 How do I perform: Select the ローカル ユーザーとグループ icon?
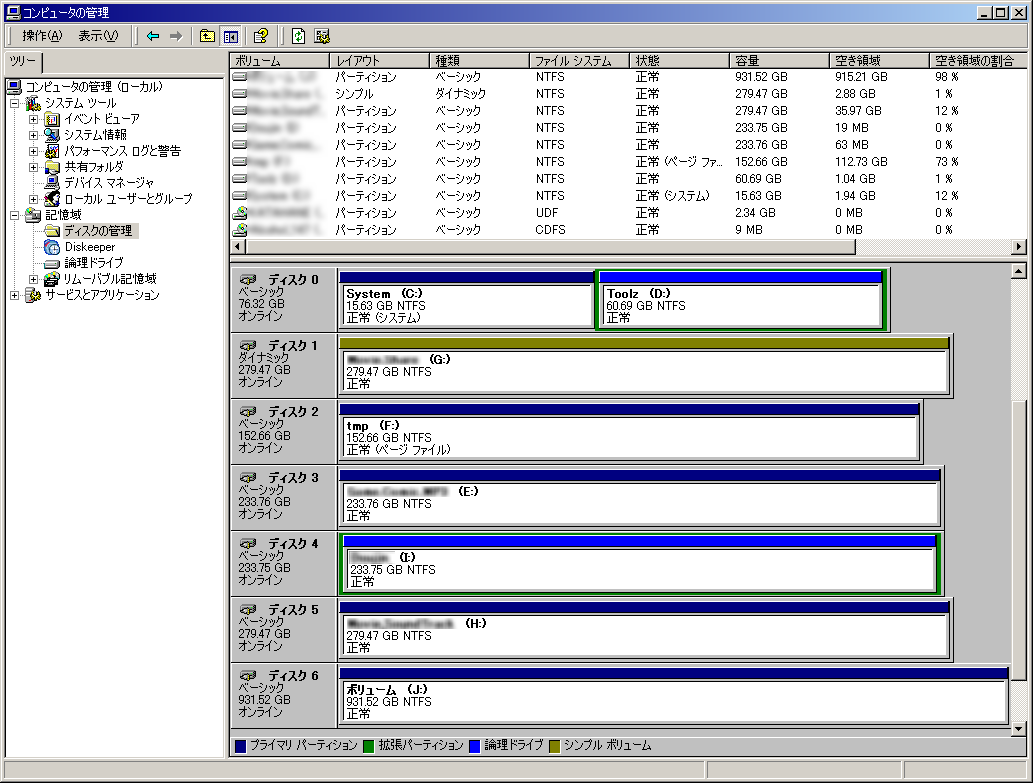click(x=52, y=198)
